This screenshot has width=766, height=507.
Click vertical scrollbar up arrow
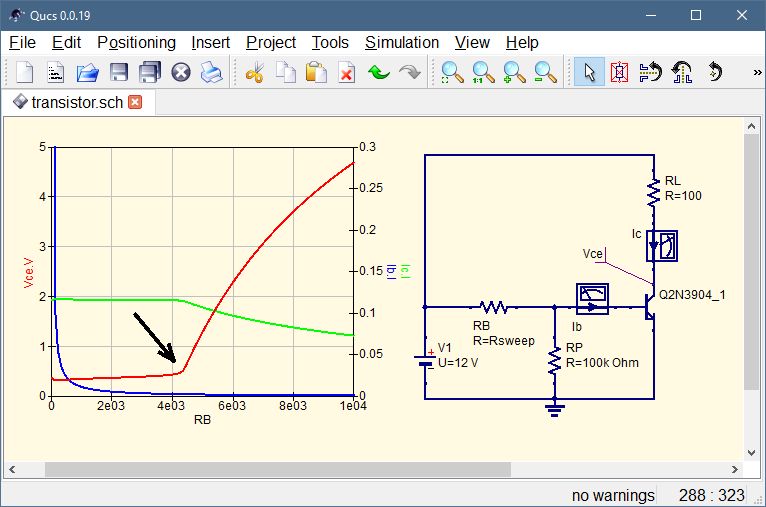pyautogui.click(x=751, y=126)
